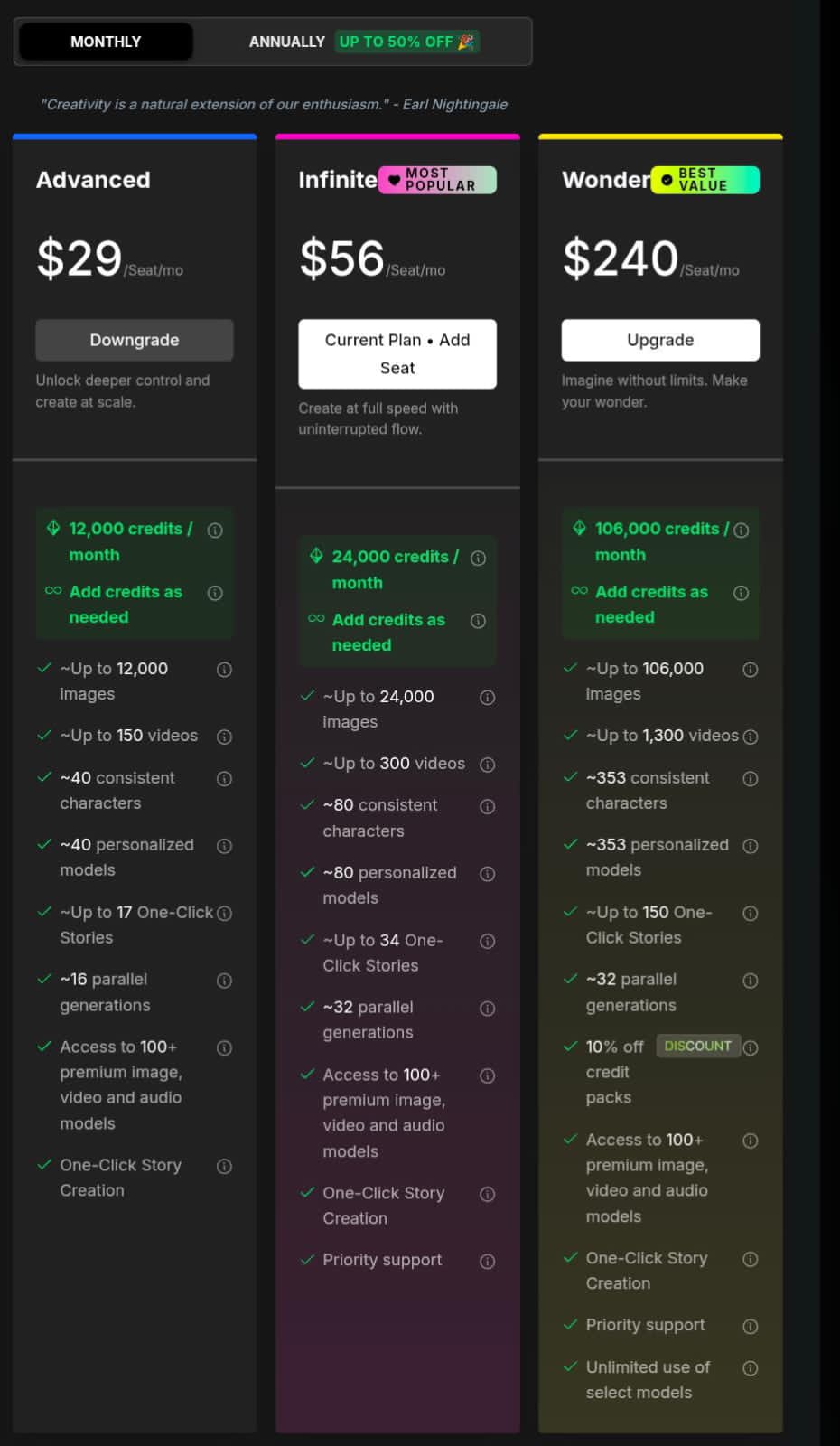
Task: Click Add credits as needed in Wonder plan
Action: pos(650,604)
